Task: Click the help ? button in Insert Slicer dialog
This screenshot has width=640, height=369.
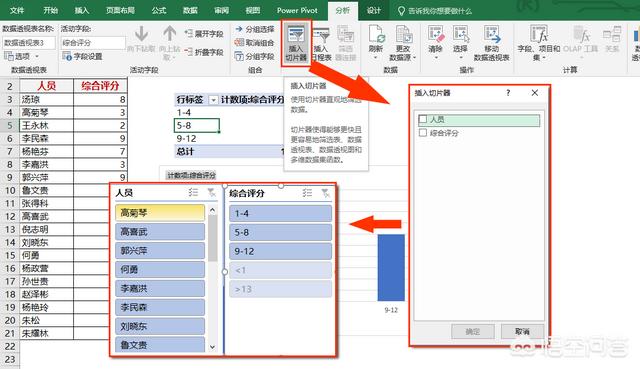Action: 508,93
